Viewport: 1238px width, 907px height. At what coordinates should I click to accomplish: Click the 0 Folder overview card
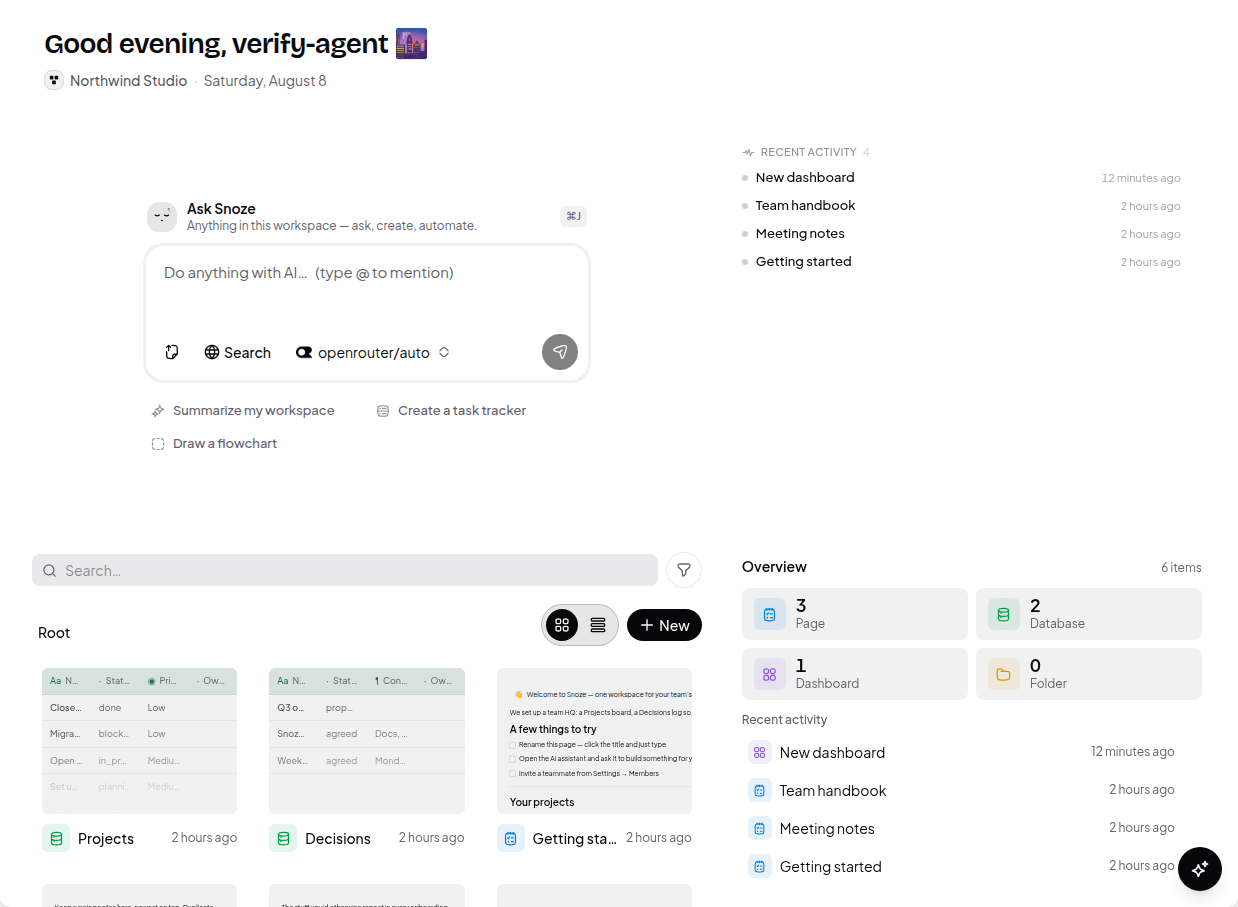pos(1089,674)
